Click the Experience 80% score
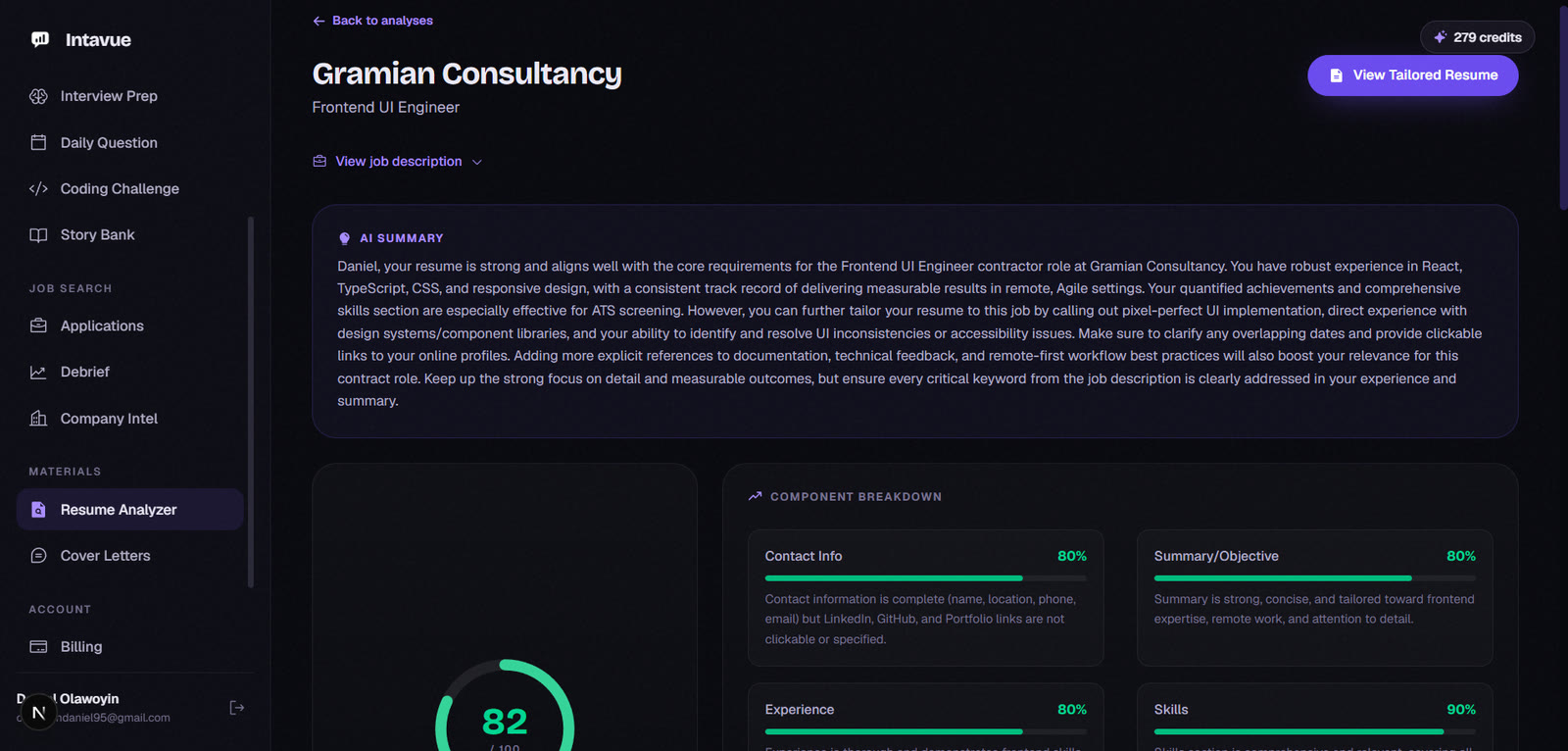Image resolution: width=1568 pixels, height=751 pixels. [x=1071, y=710]
